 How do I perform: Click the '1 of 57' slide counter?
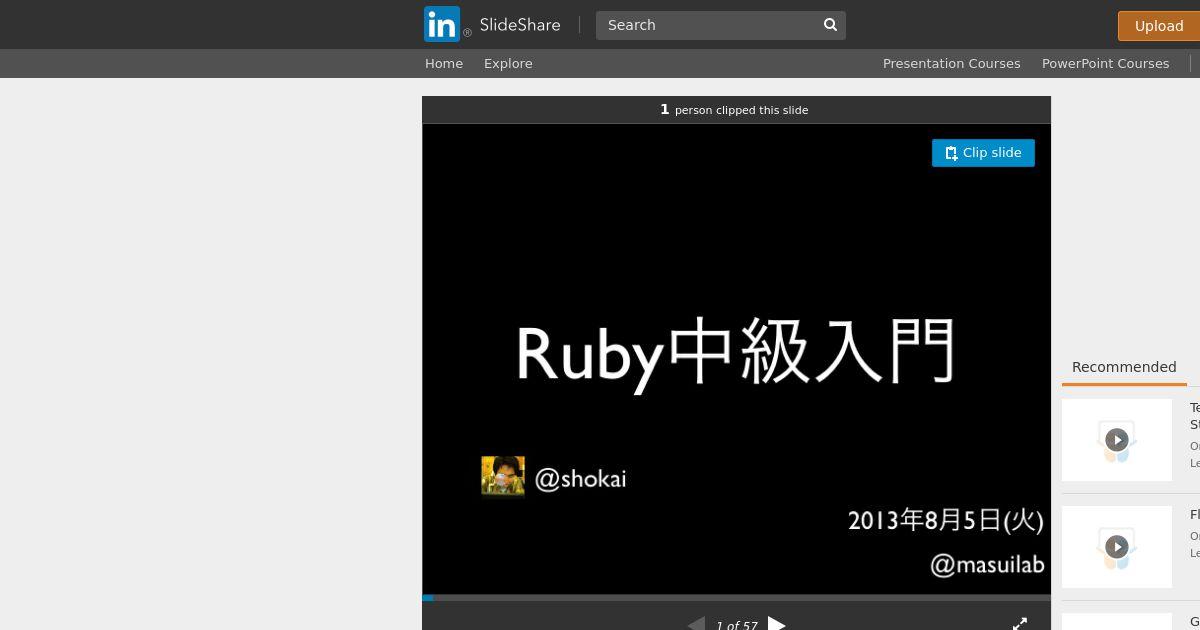[737, 625]
